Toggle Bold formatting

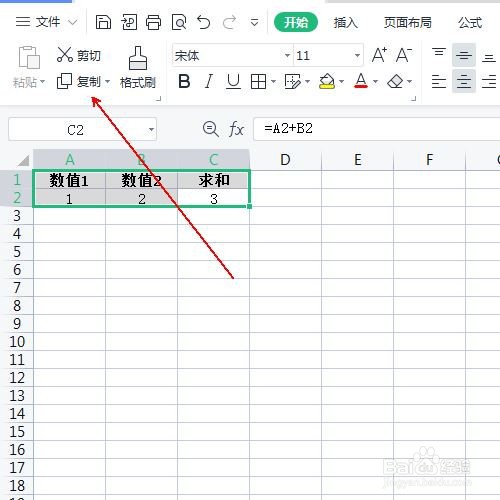pyautogui.click(x=184, y=81)
